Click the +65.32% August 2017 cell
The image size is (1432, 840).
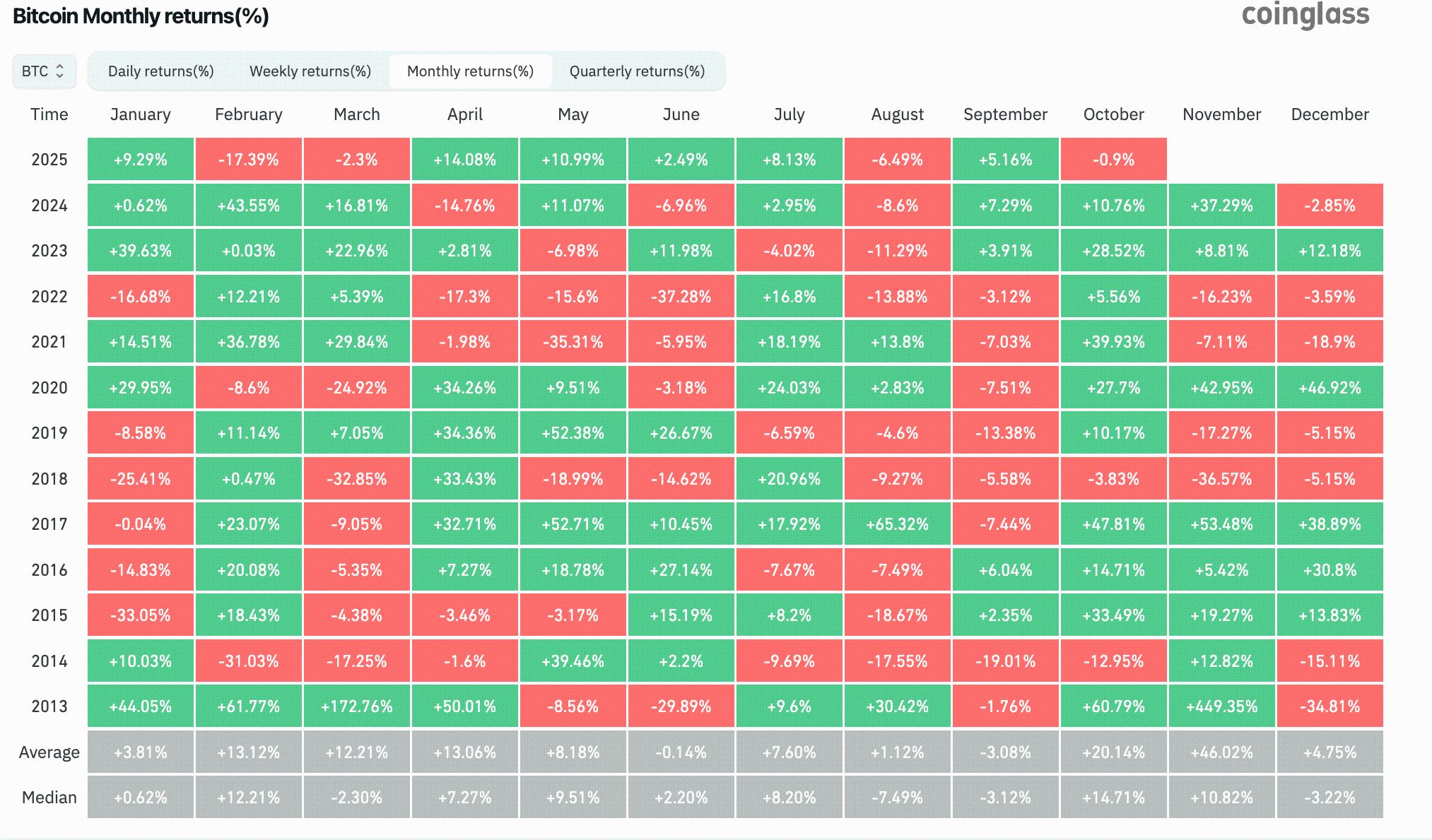pyautogui.click(x=897, y=524)
